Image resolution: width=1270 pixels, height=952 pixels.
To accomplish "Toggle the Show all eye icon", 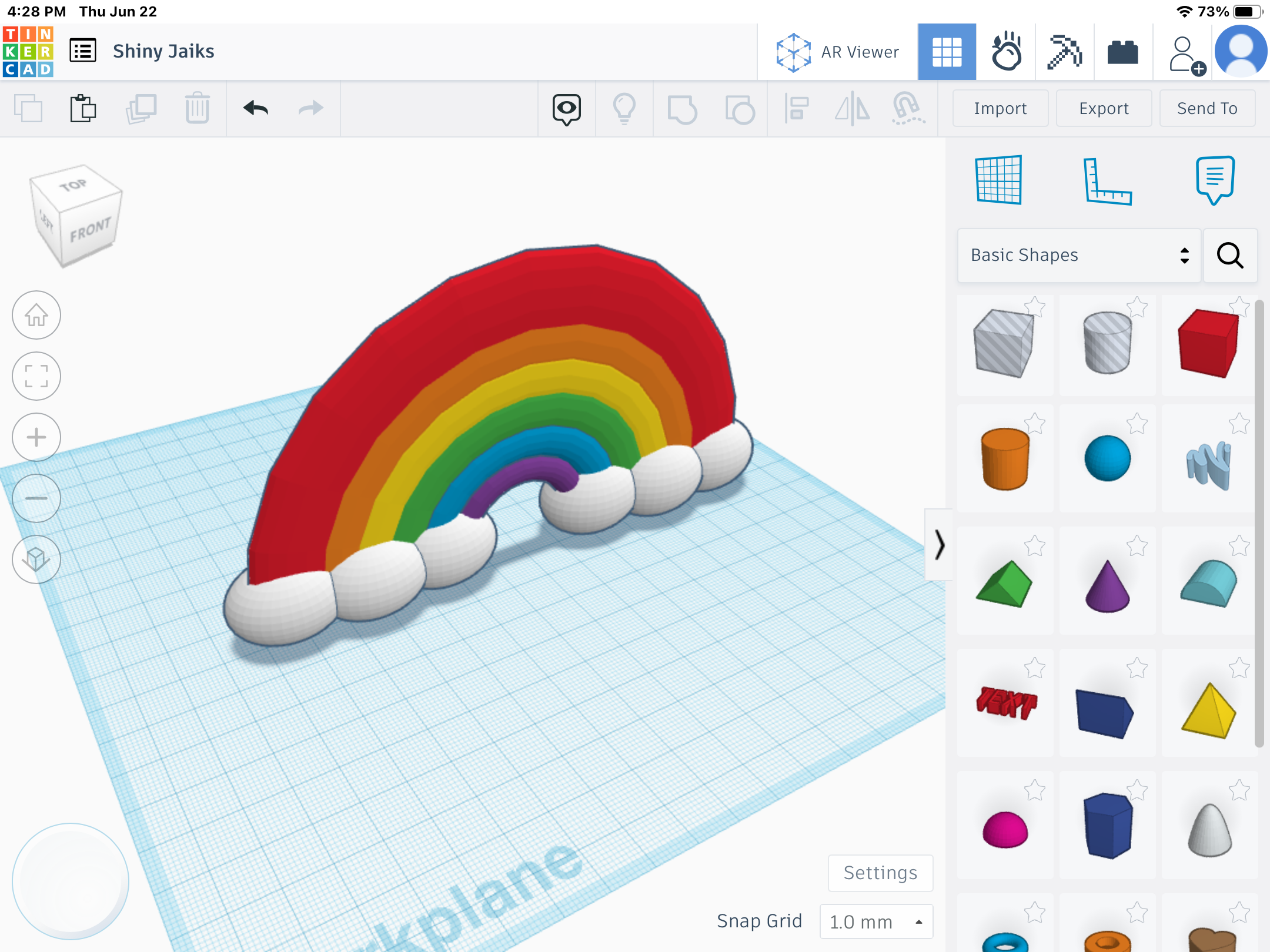I will (x=566, y=108).
